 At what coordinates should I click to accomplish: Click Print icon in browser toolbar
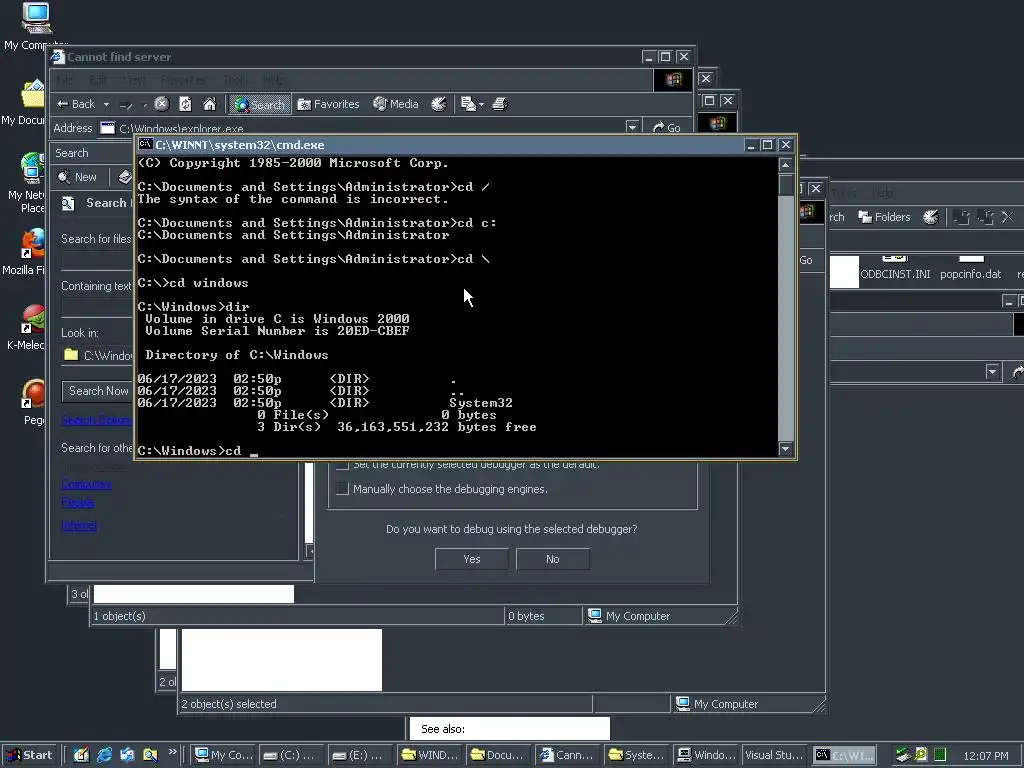[500, 104]
